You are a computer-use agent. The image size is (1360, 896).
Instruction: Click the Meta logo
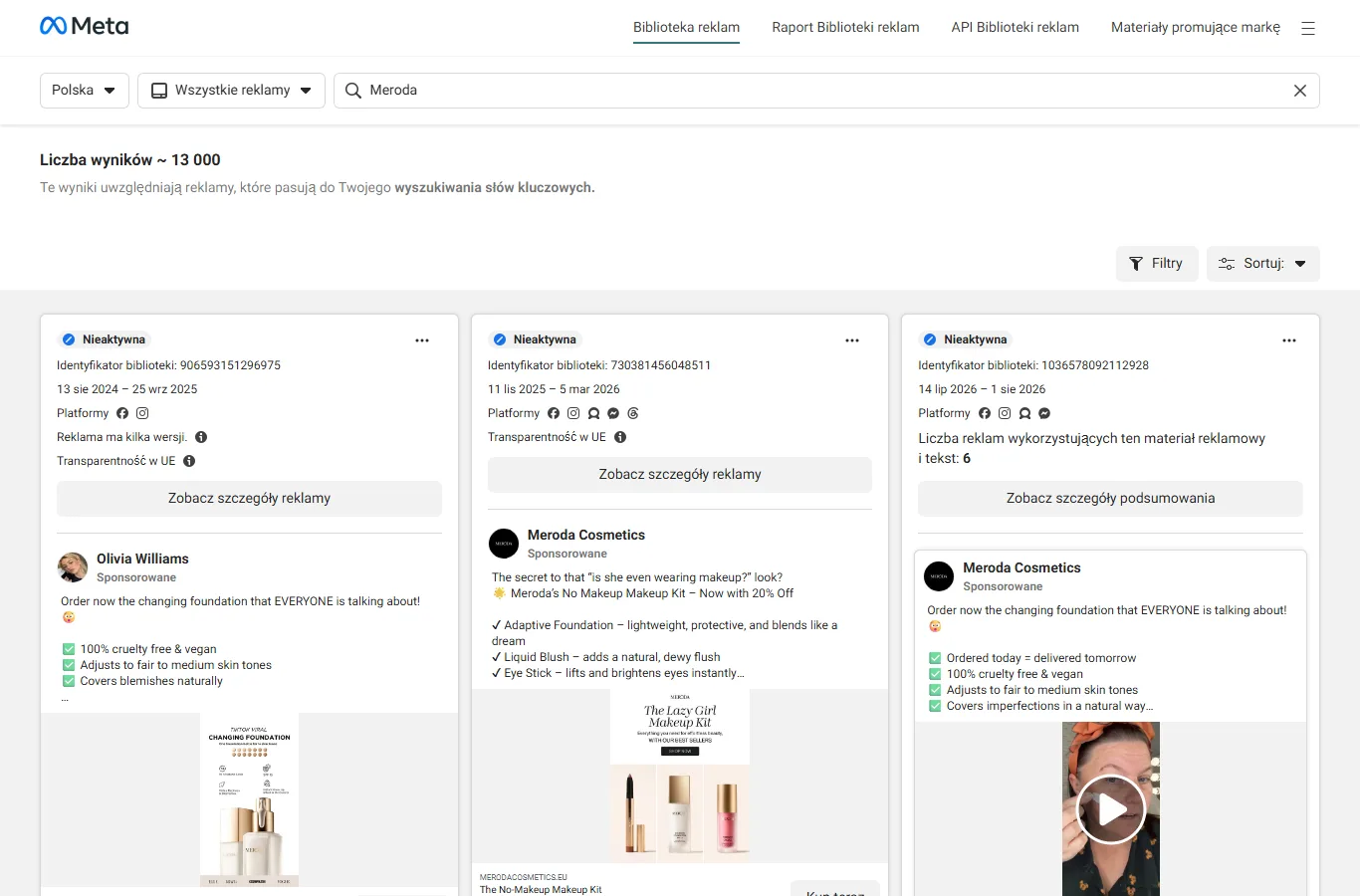pos(85,26)
